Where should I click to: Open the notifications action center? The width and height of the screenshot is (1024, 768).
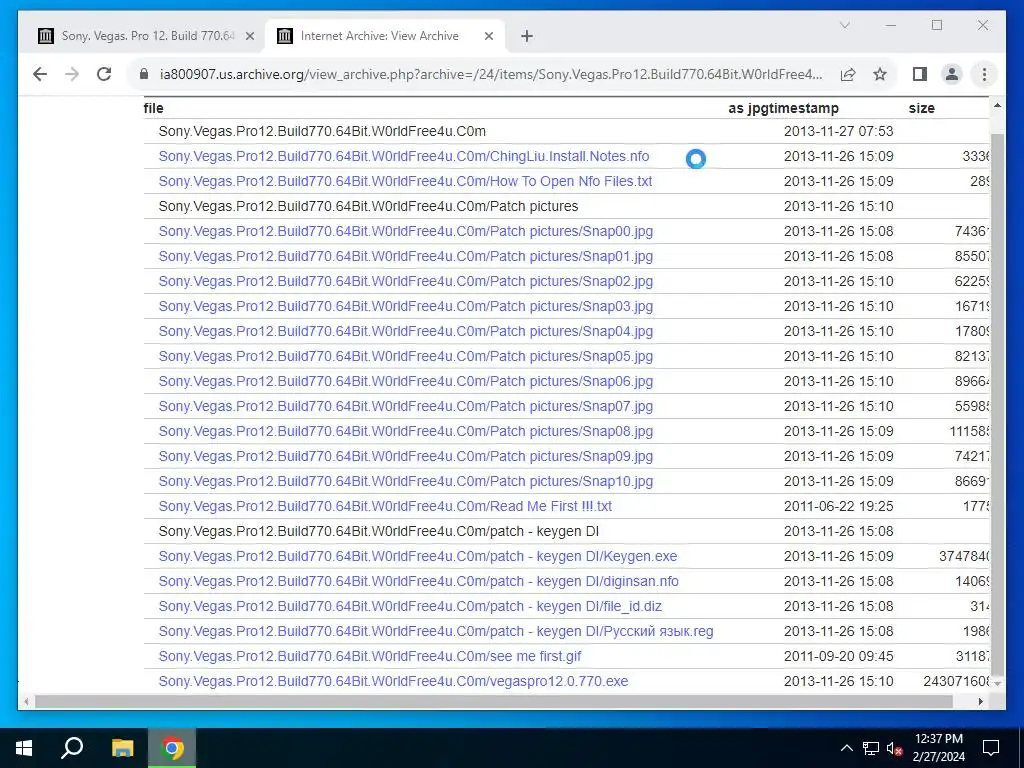(991, 748)
